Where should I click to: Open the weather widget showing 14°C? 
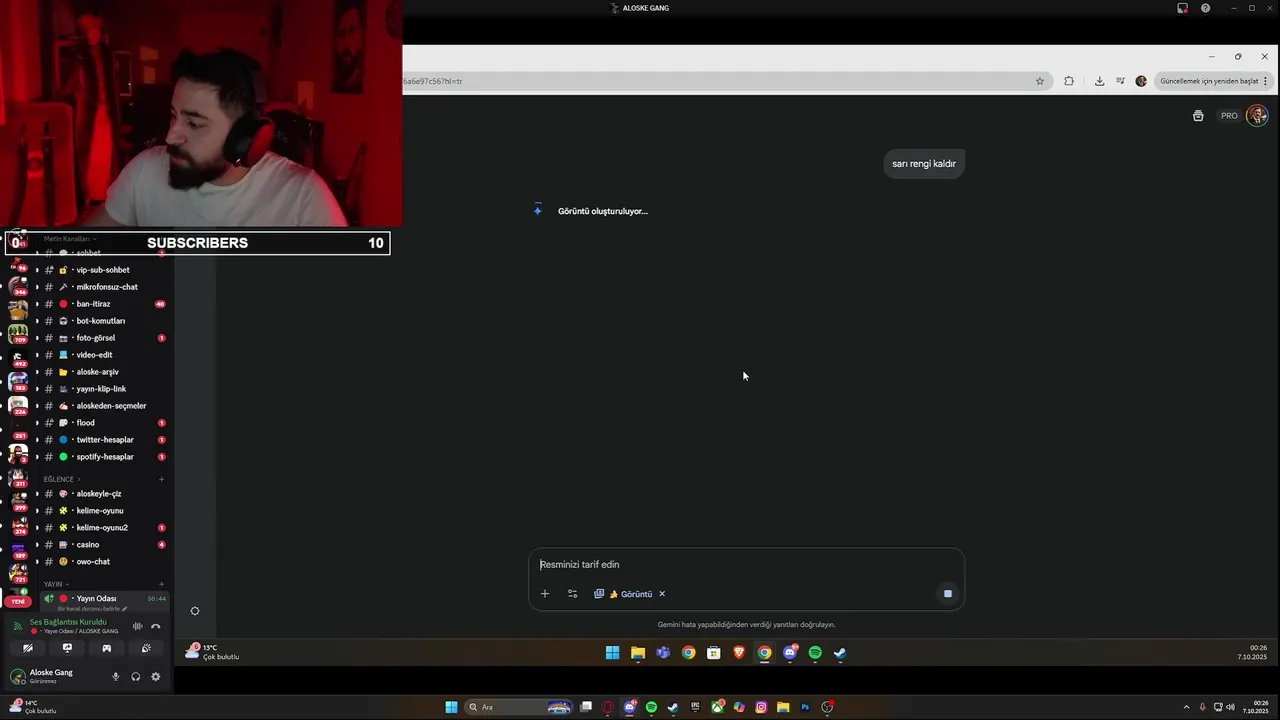click(x=32, y=707)
